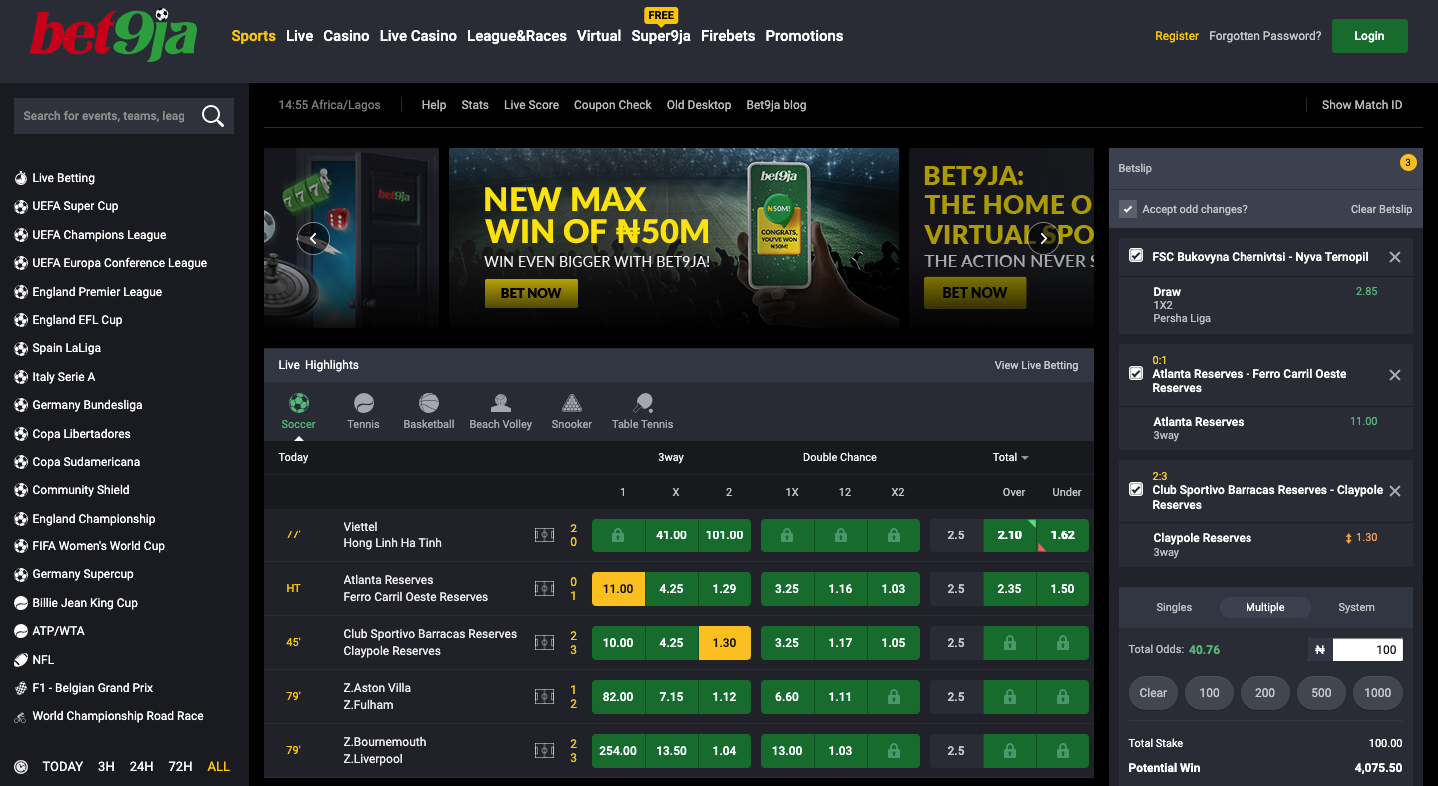The width and height of the screenshot is (1438, 786).
Task: Uncheck Club Sportivo Barracas betslip selection
Action: [1136, 489]
